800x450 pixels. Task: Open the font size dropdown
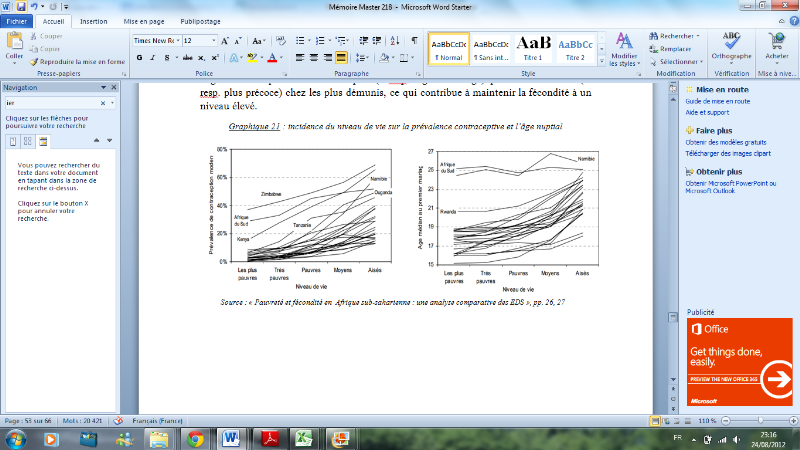[x=214, y=41]
